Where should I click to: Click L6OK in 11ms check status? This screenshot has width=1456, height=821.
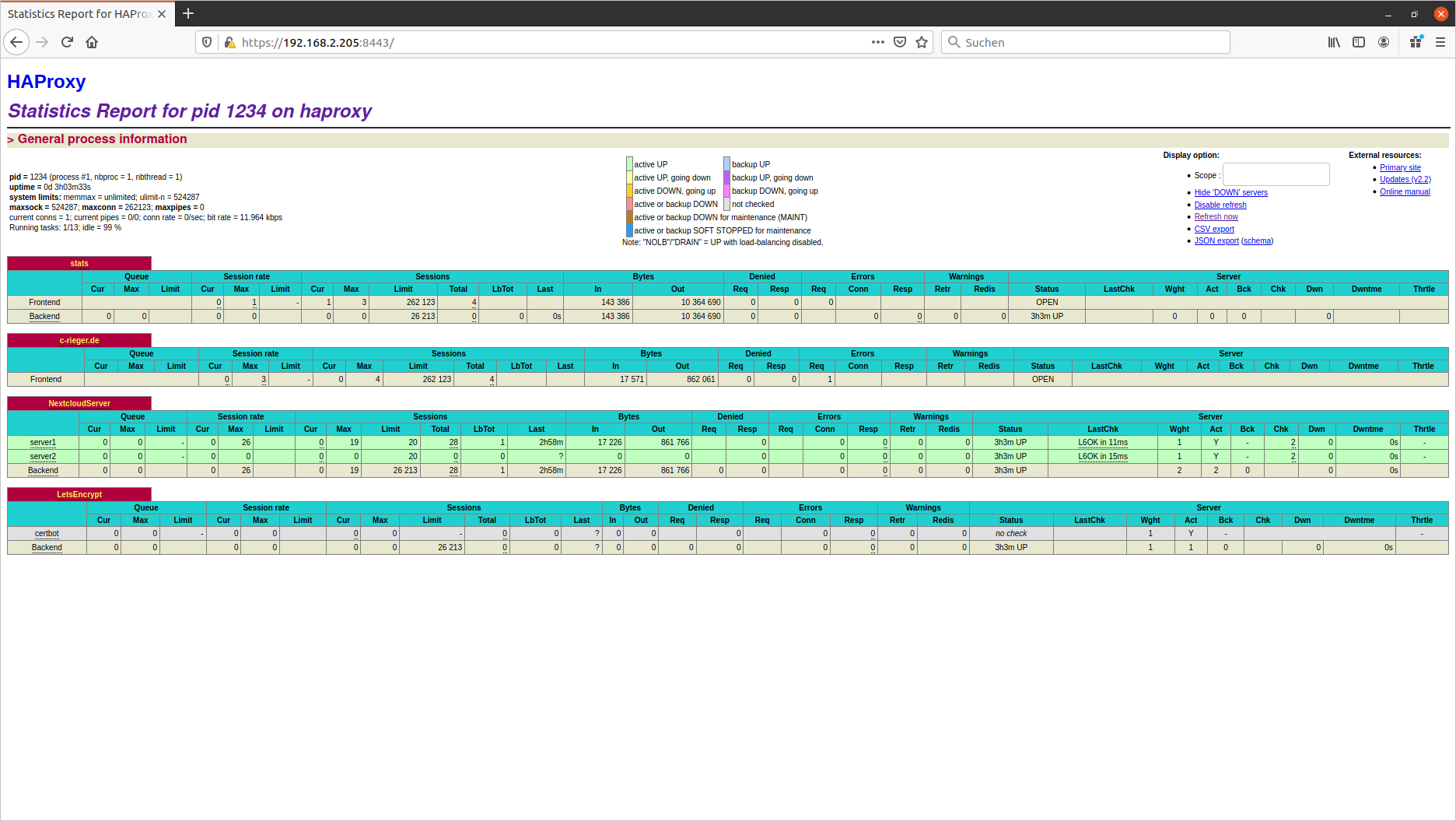(x=1102, y=442)
